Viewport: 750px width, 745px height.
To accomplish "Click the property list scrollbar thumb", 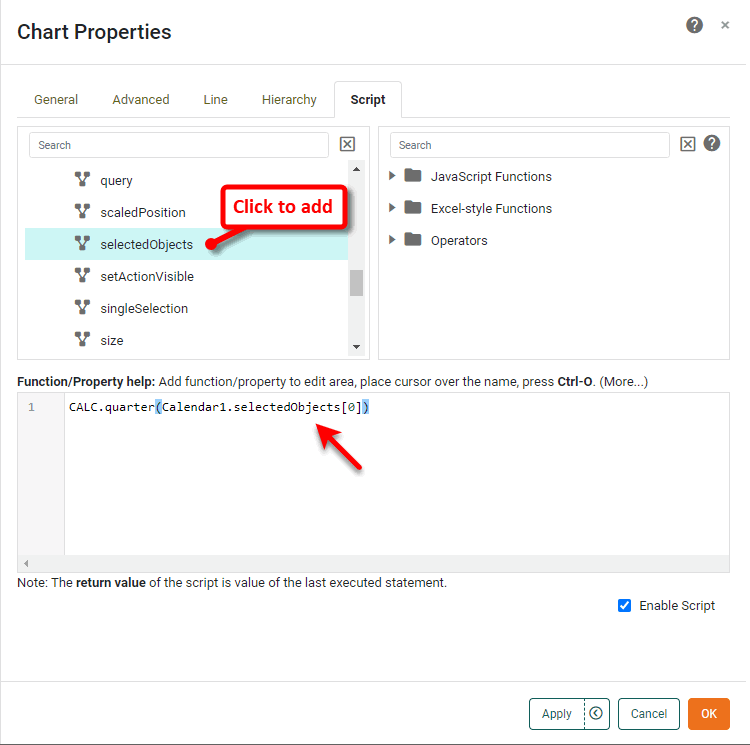I will pyautogui.click(x=356, y=283).
